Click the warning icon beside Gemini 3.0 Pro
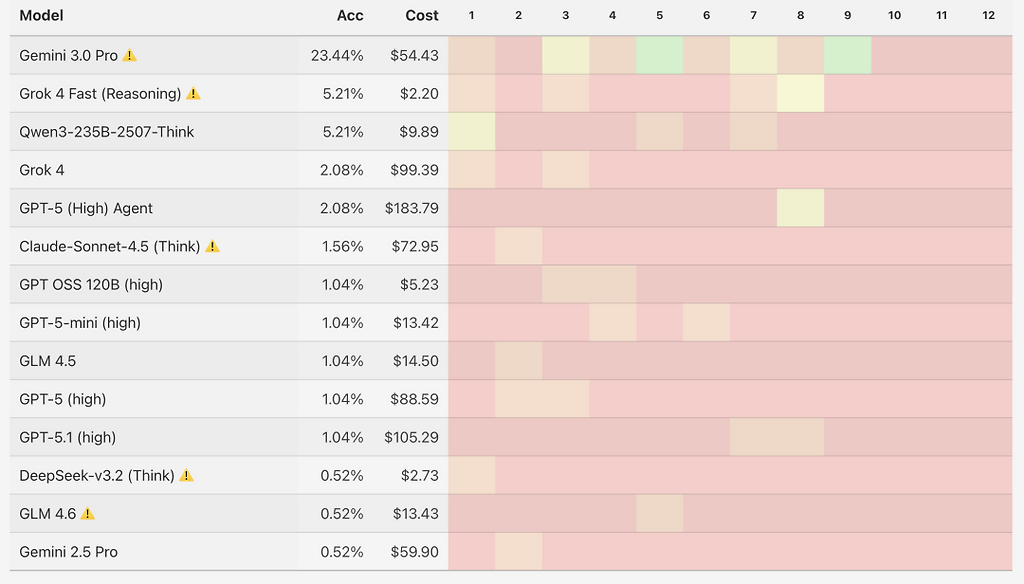Image resolution: width=1024 pixels, height=584 pixels. (x=130, y=56)
